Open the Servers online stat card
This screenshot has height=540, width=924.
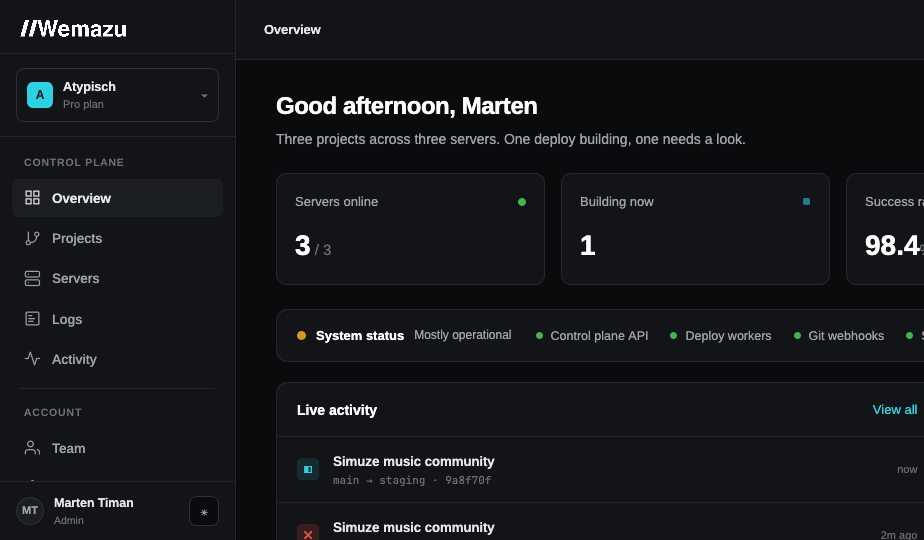[410, 229]
